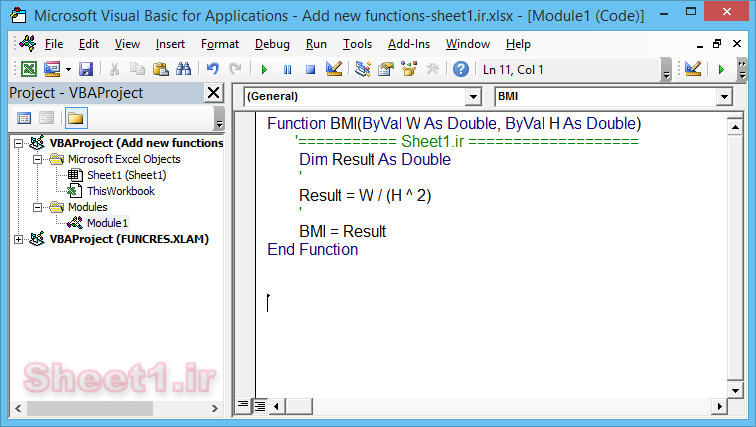Open Project Explorer toolbar icon
Screen dimensions: 756x427
pyautogui.click(x=362, y=69)
